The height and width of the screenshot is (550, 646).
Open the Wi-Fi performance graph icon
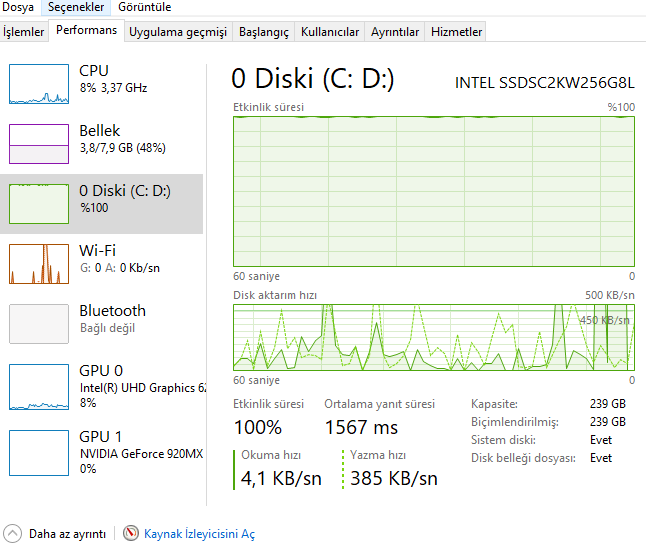(39, 264)
